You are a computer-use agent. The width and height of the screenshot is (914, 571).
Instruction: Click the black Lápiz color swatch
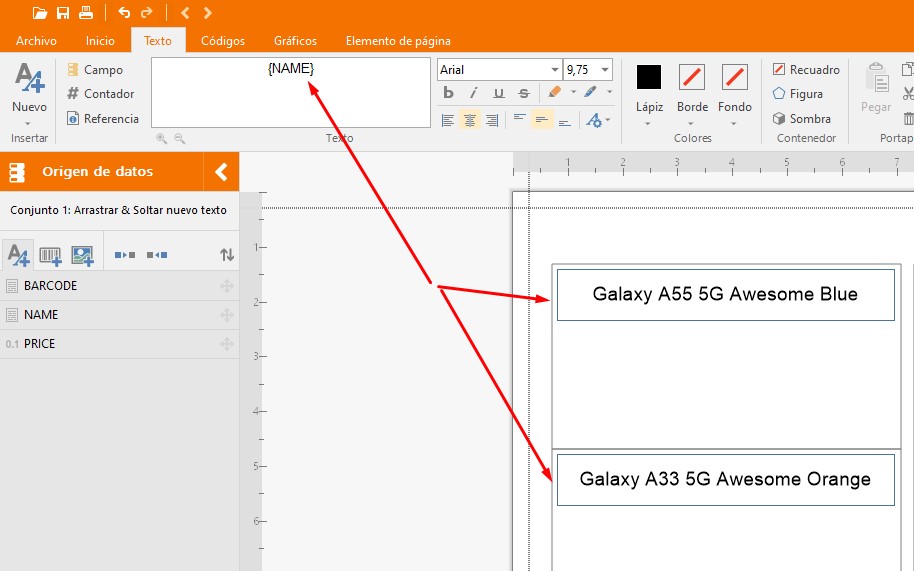coord(649,77)
